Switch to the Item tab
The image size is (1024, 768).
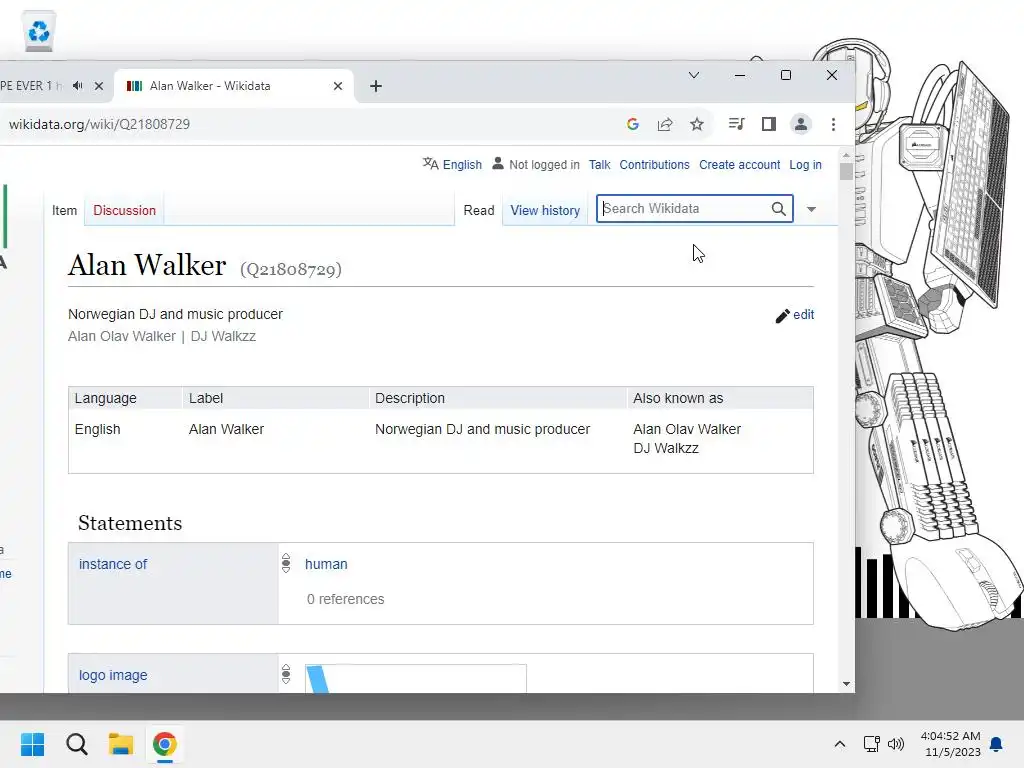coord(65,210)
